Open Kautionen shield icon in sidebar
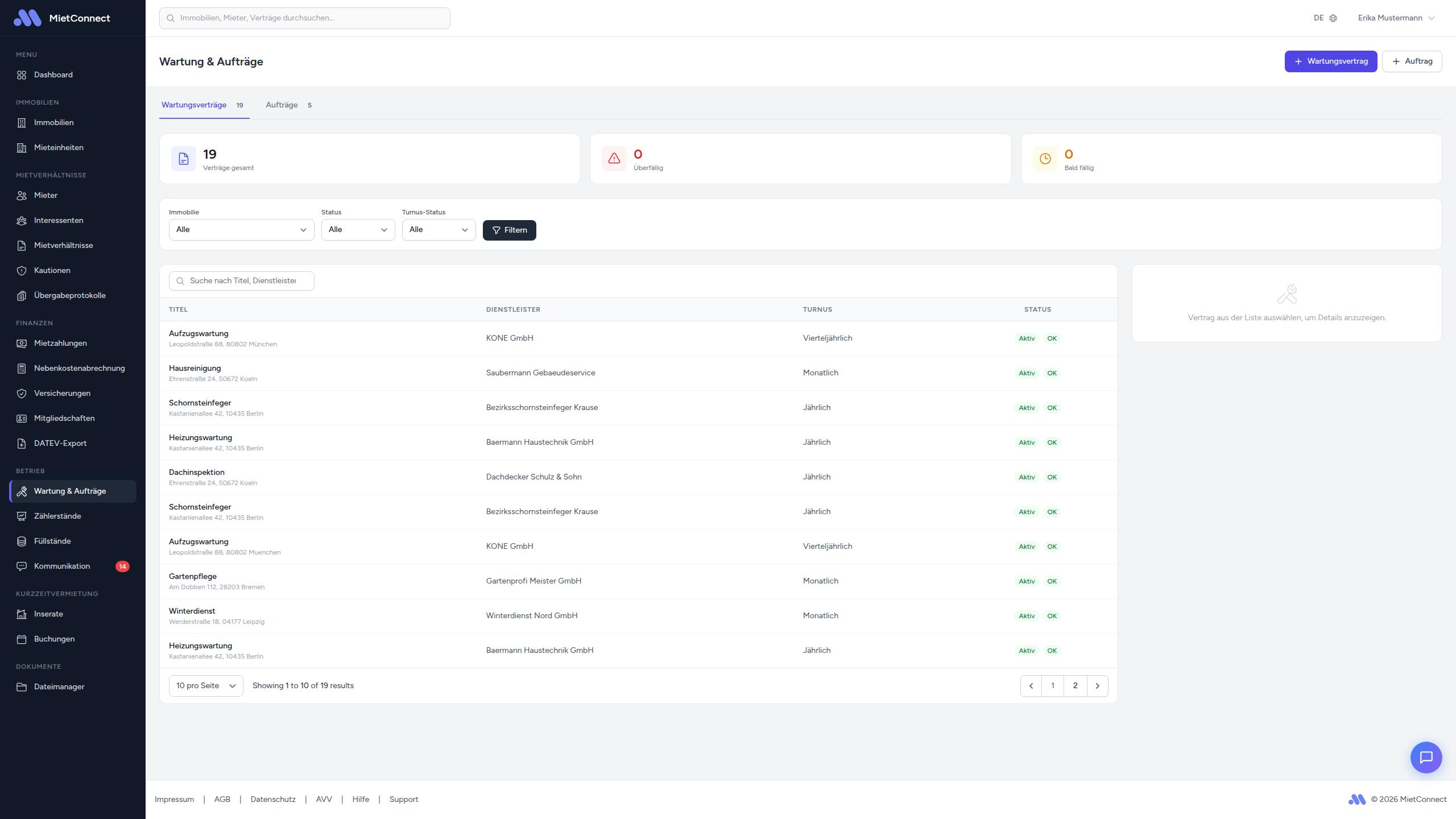This screenshot has height=819, width=1456. [22, 271]
